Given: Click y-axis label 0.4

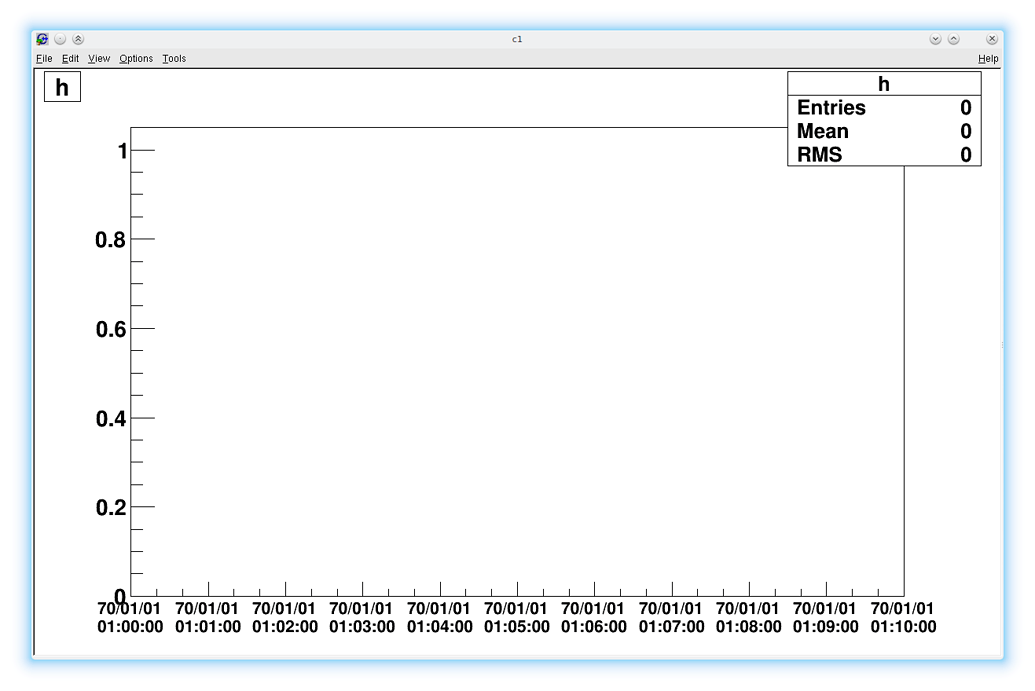Looking at the screenshot, I should pyautogui.click(x=110, y=418).
